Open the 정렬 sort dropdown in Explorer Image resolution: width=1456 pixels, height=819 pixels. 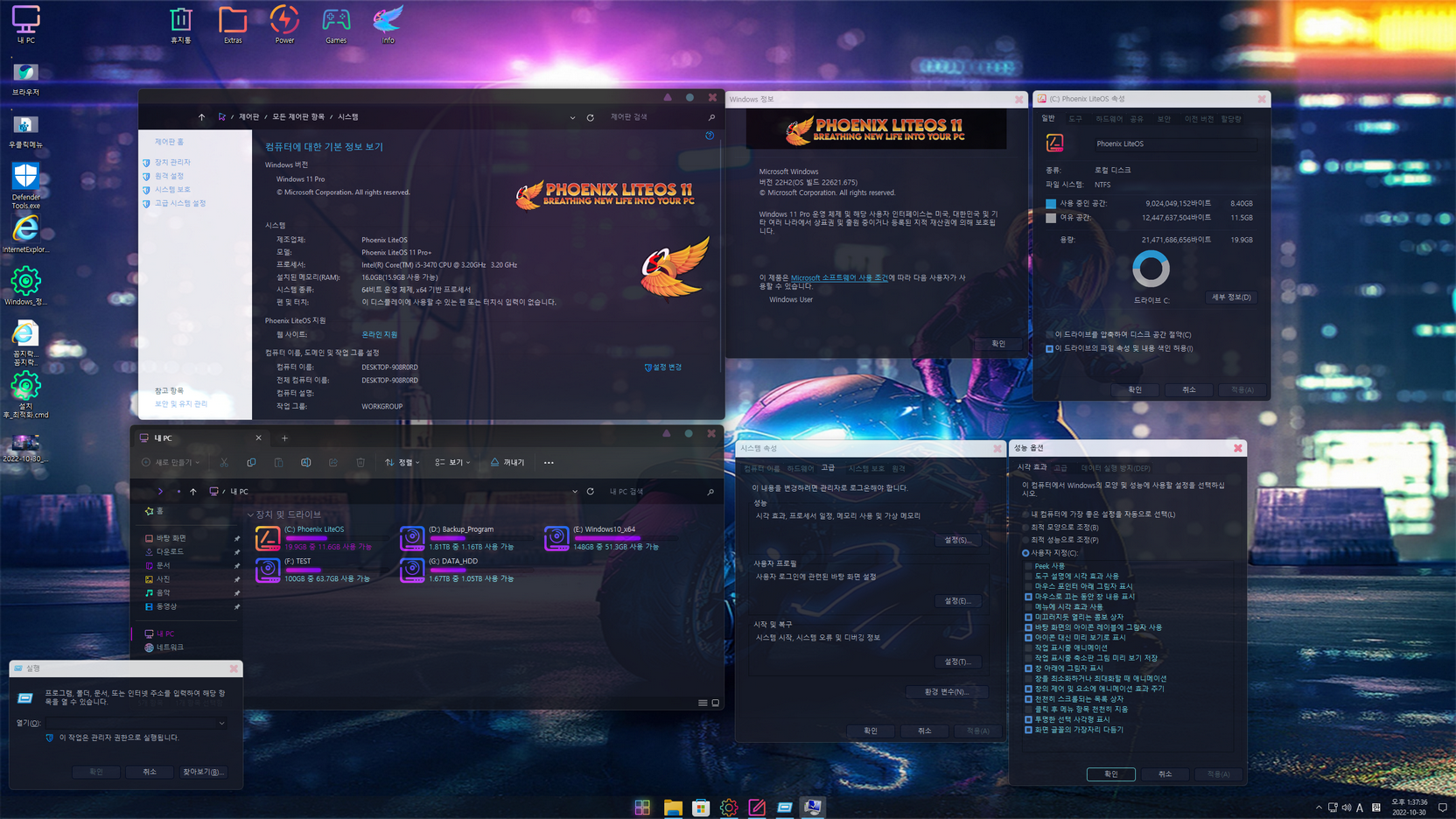coord(402,462)
